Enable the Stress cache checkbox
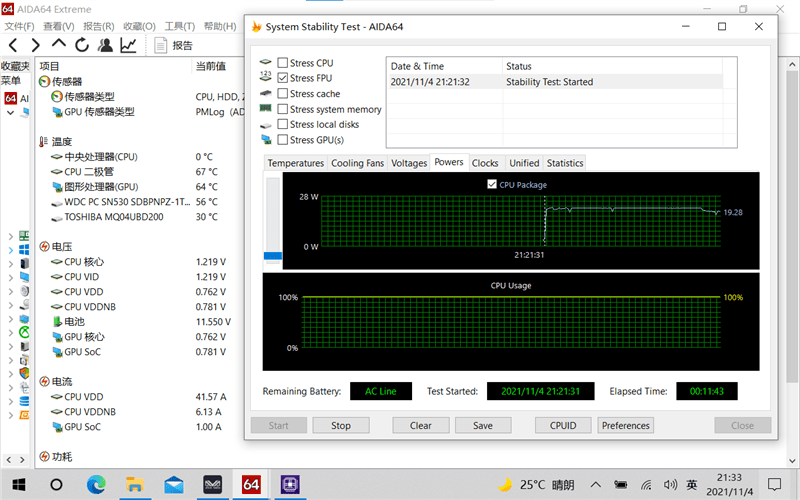This screenshot has height=500, width=800. pos(283,93)
